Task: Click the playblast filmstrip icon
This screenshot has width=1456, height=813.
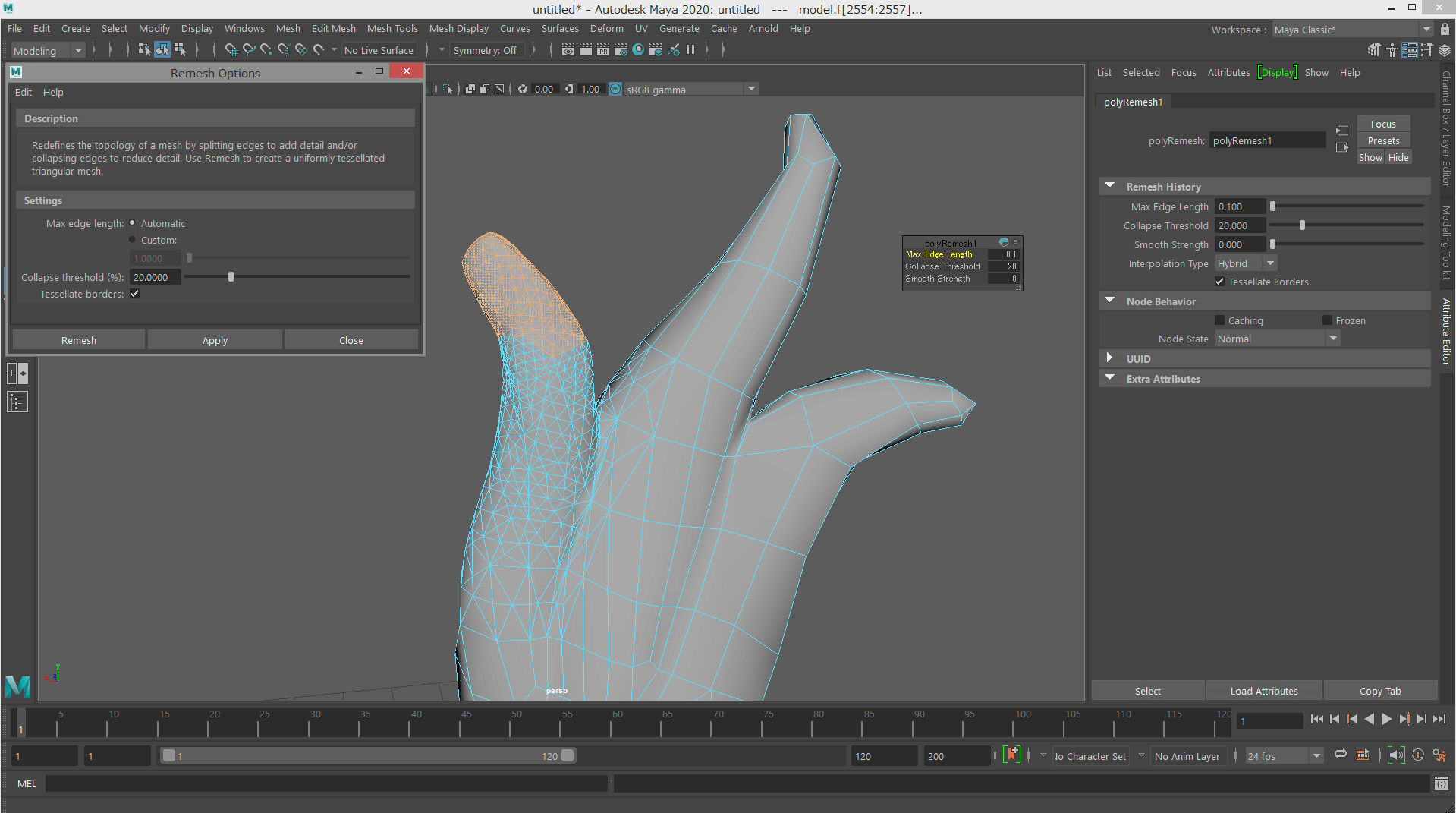Action: tap(1363, 755)
